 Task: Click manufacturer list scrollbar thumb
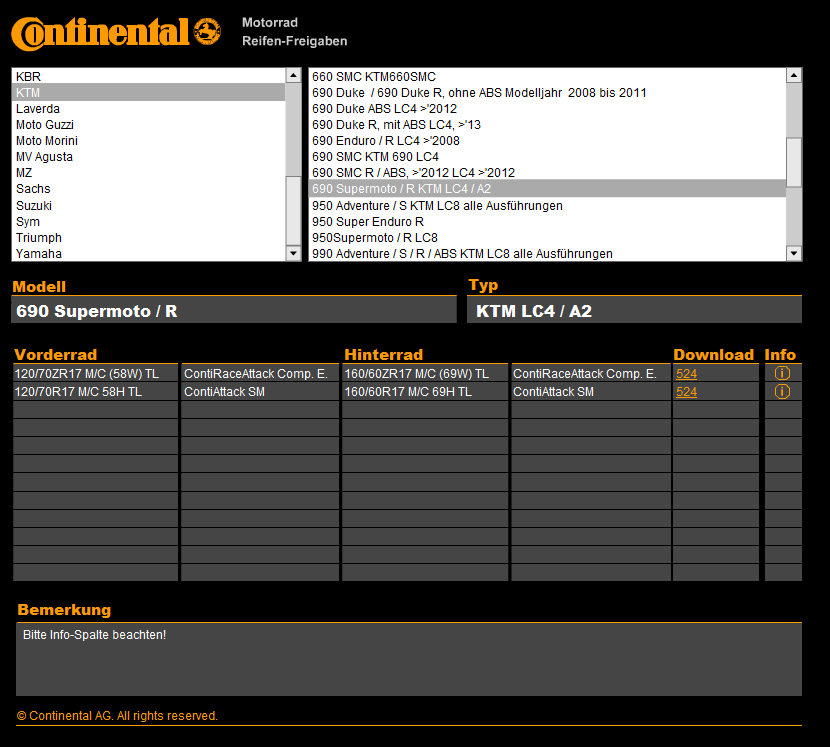point(293,211)
